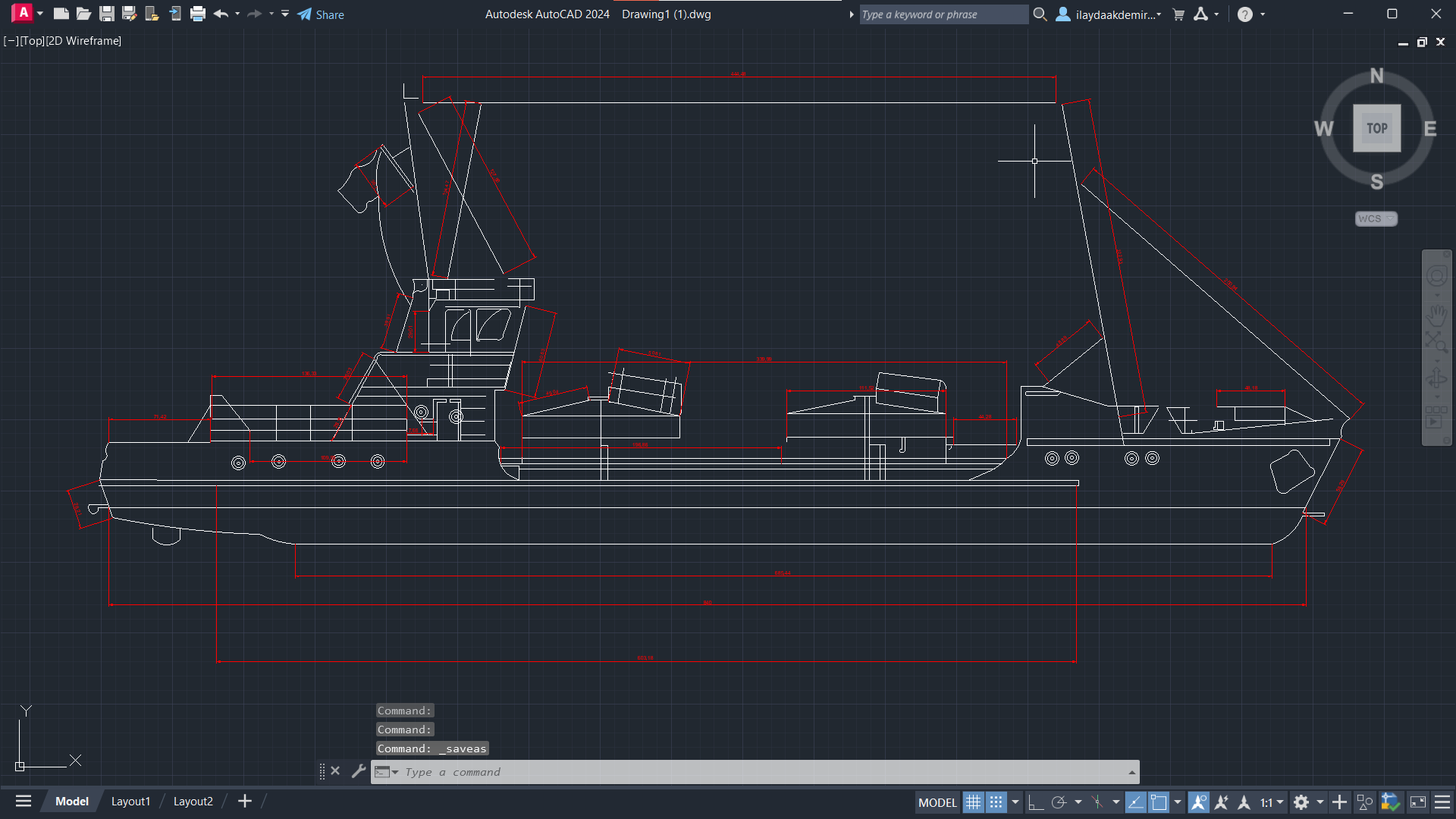This screenshot has width=1456, height=819.
Task: Switch to the Layout1 tab
Action: [130, 801]
